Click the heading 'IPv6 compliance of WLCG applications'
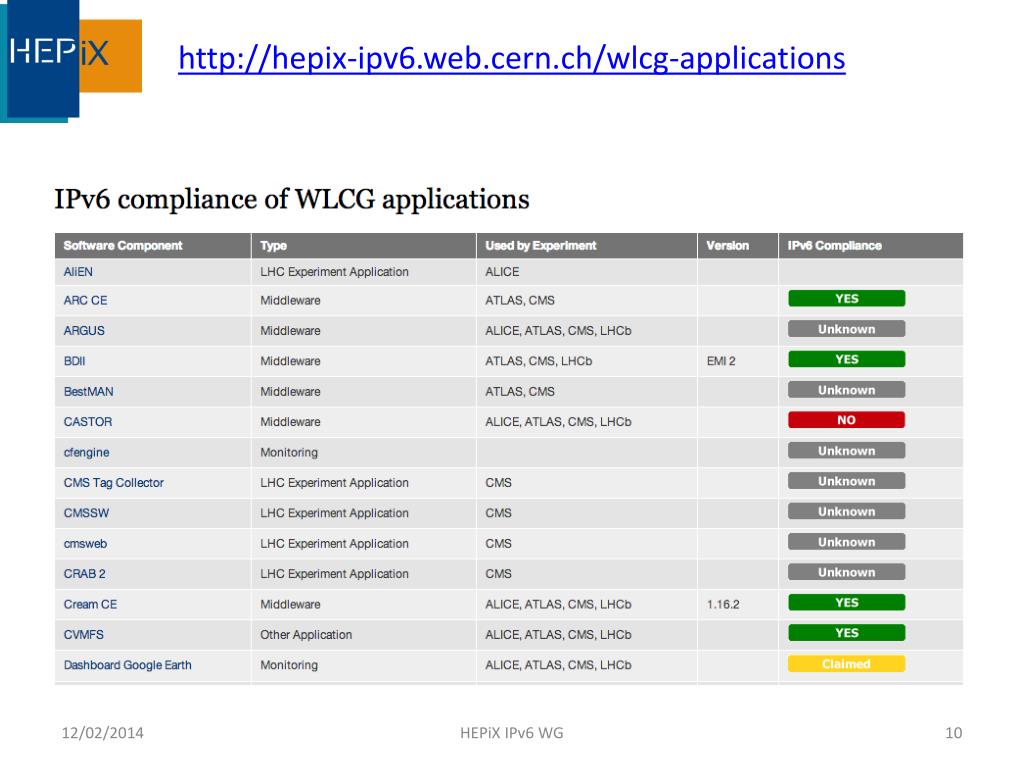This screenshot has height=768, width=1024. [292, 199]
